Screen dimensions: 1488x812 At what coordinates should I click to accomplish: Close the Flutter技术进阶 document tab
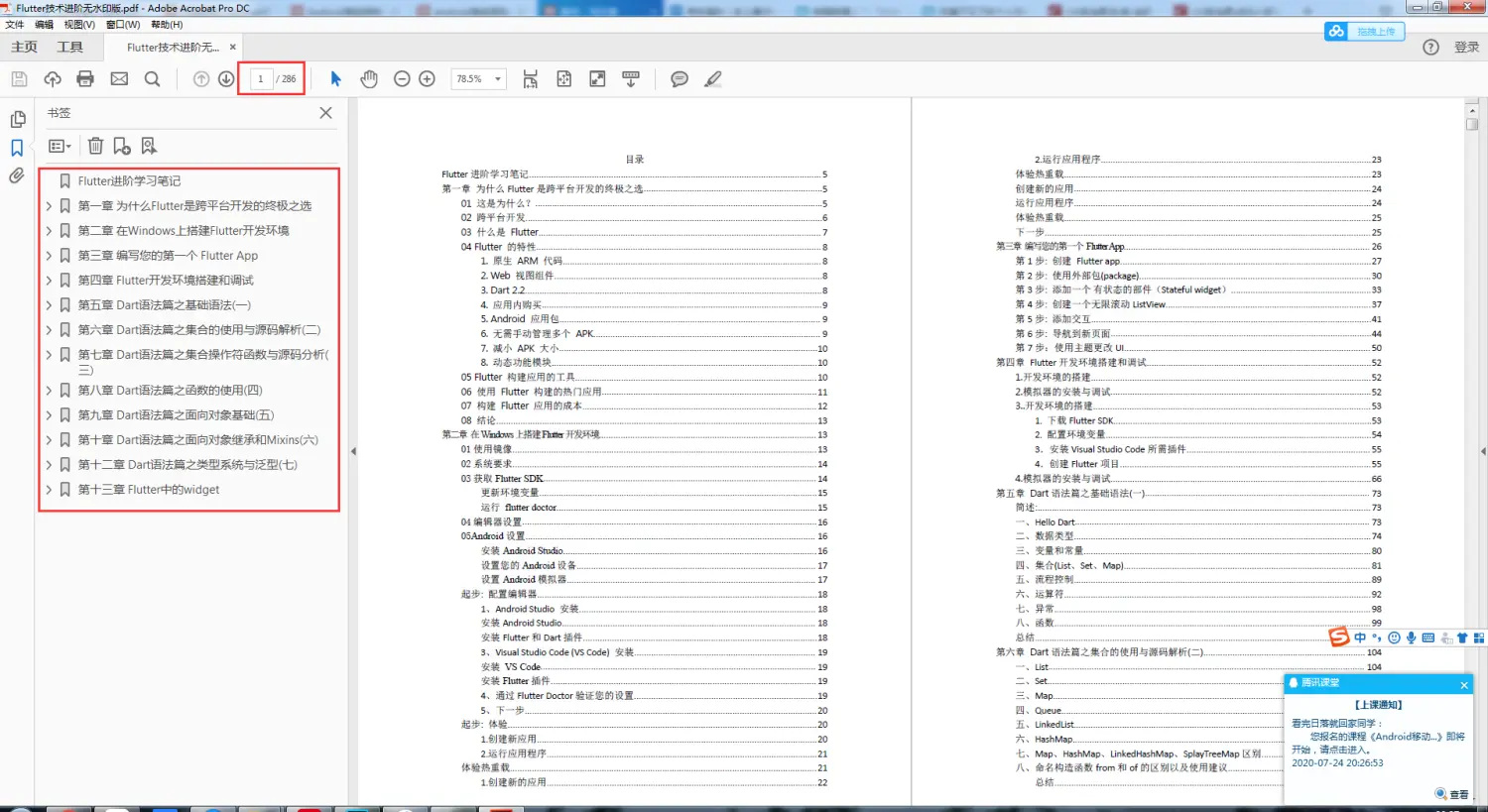(233, 47)
